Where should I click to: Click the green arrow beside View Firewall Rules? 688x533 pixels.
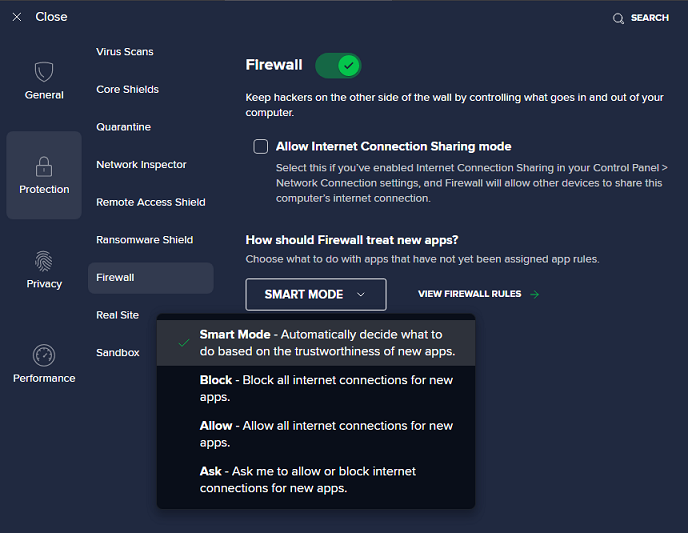pyautogui.click(x=535, y=295)
